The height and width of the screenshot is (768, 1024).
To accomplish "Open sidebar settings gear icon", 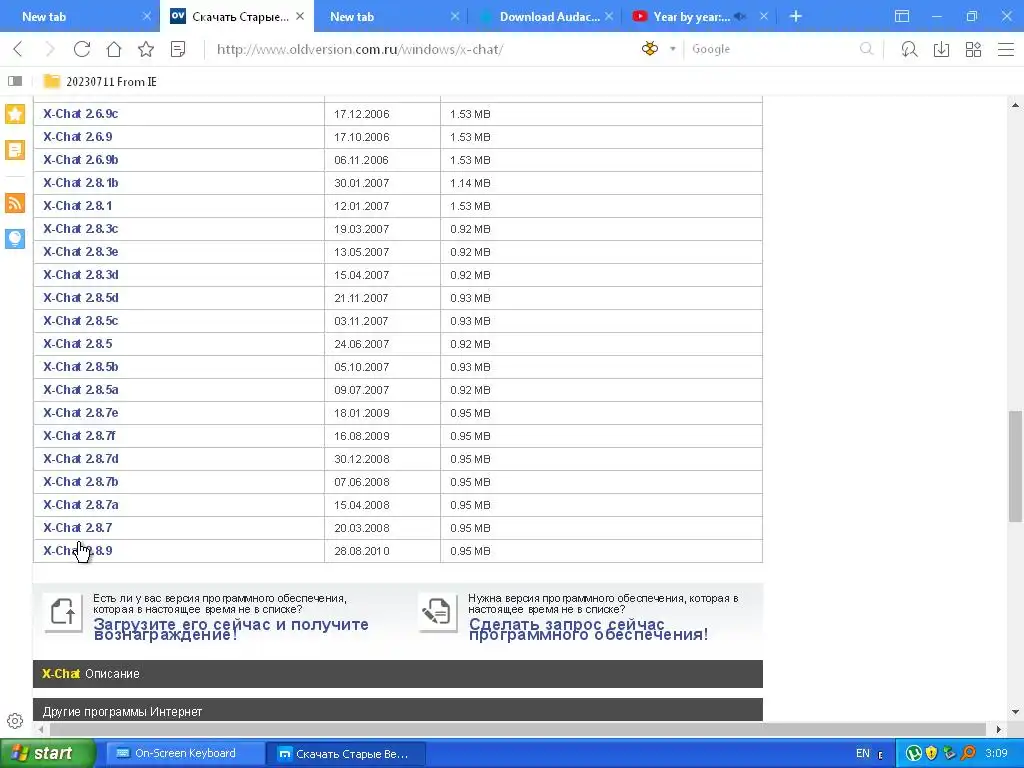I will pyautogui.click(x=15, y=721).
